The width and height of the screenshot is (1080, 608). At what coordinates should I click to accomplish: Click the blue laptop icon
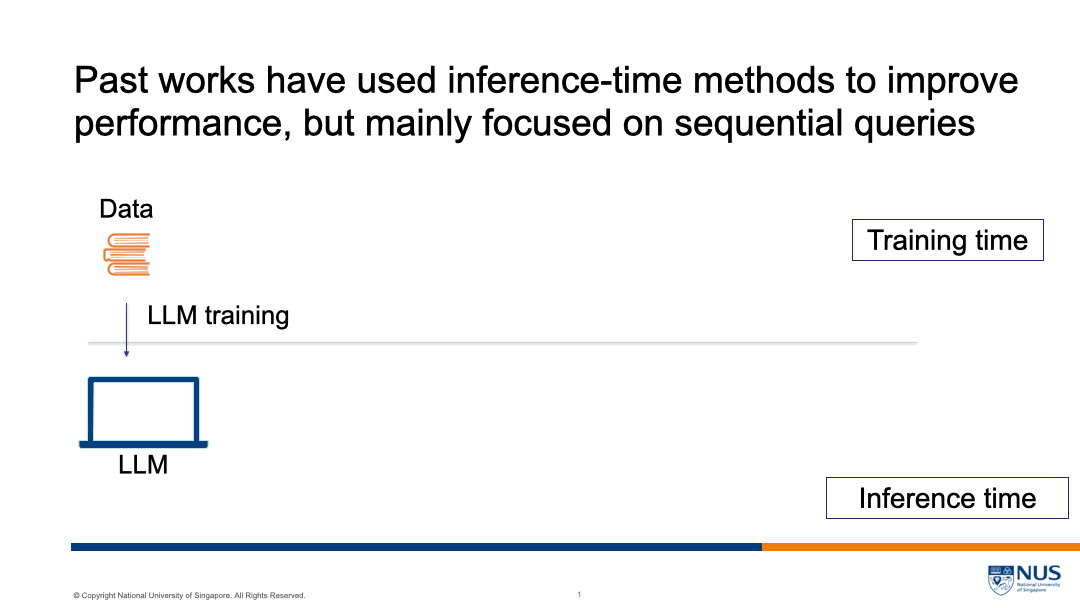coord(144,412)
